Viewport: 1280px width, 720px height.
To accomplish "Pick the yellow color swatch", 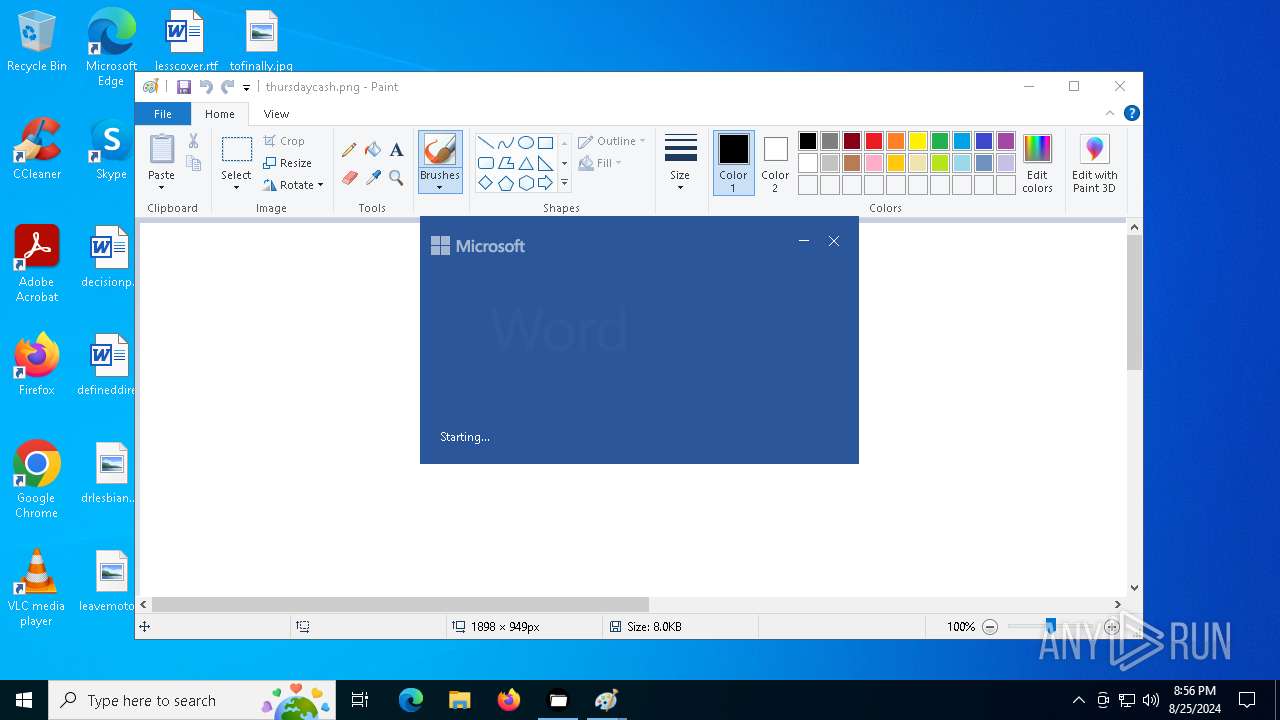I will pos(918,141).
